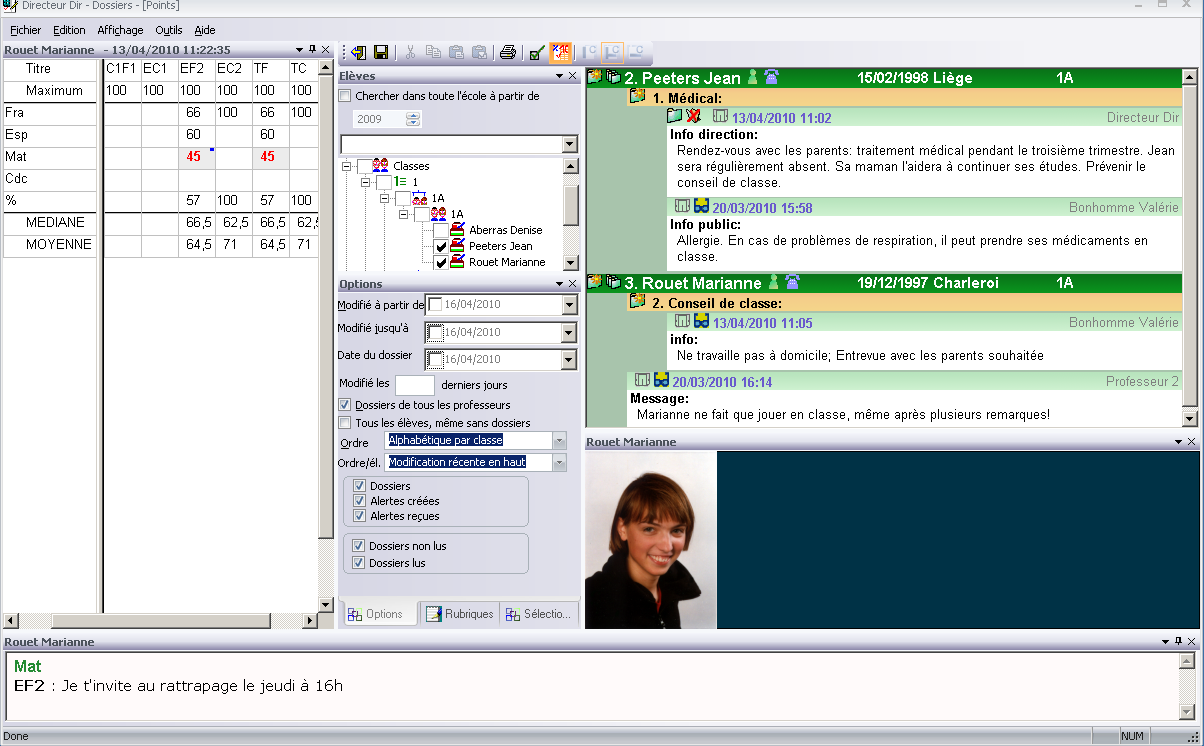1204x746 pixels.
Task: Open the Outils menu
Action: tap(169, 30)
